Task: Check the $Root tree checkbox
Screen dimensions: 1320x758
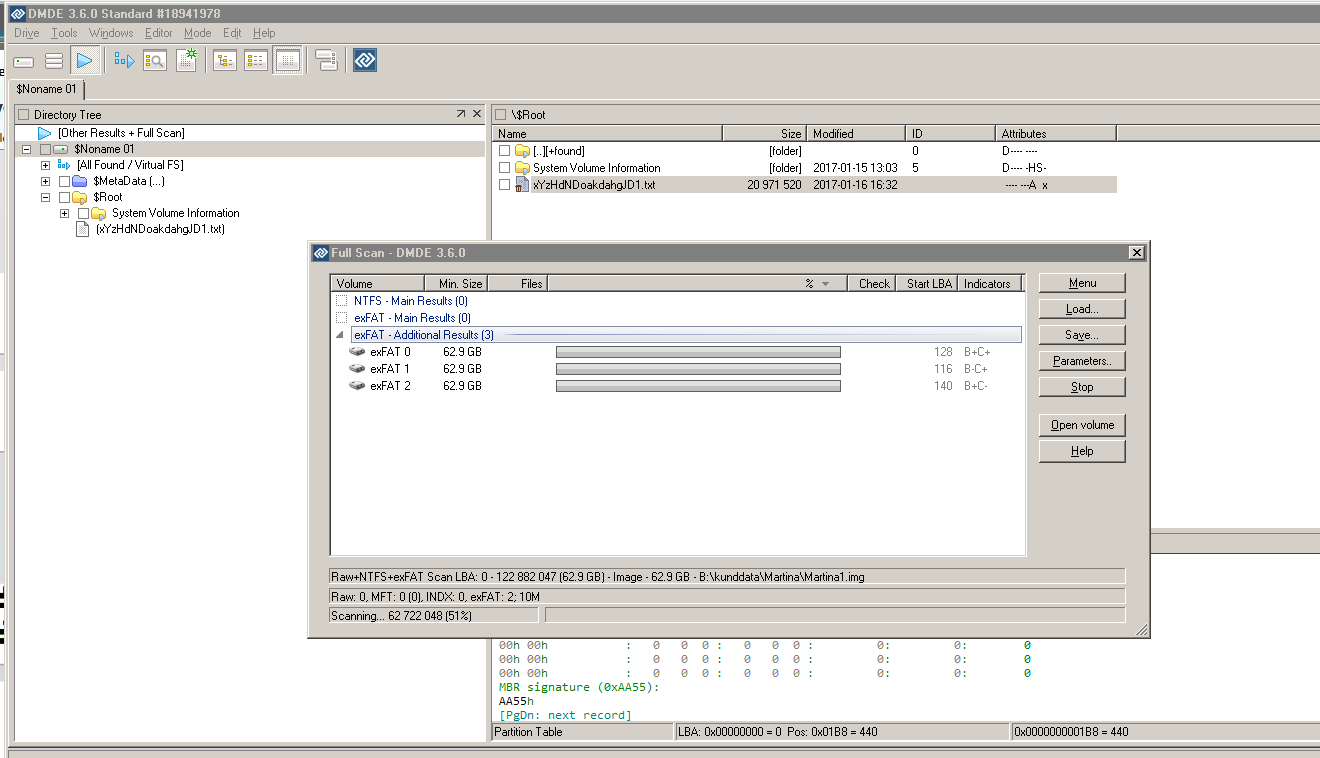Action: (x=64, y=197)
